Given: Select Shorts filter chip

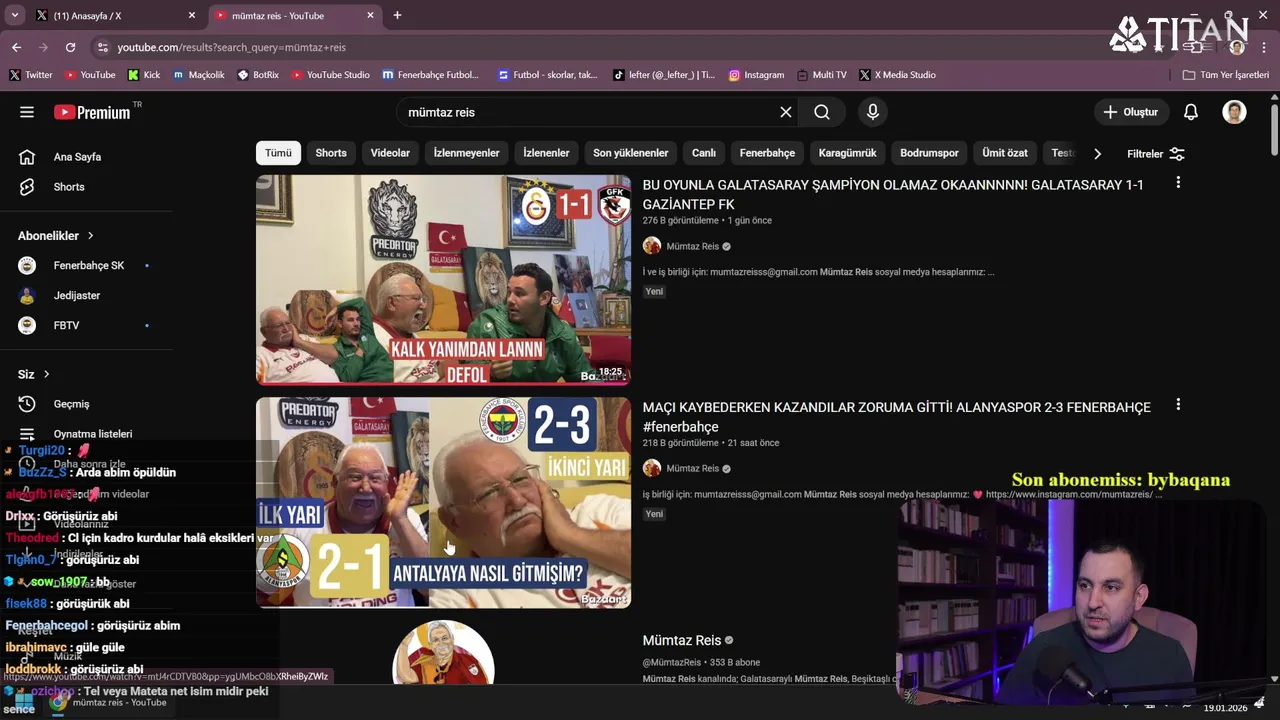Looking at the screenshot, I should pyautogui.click(x=331, y=153).
